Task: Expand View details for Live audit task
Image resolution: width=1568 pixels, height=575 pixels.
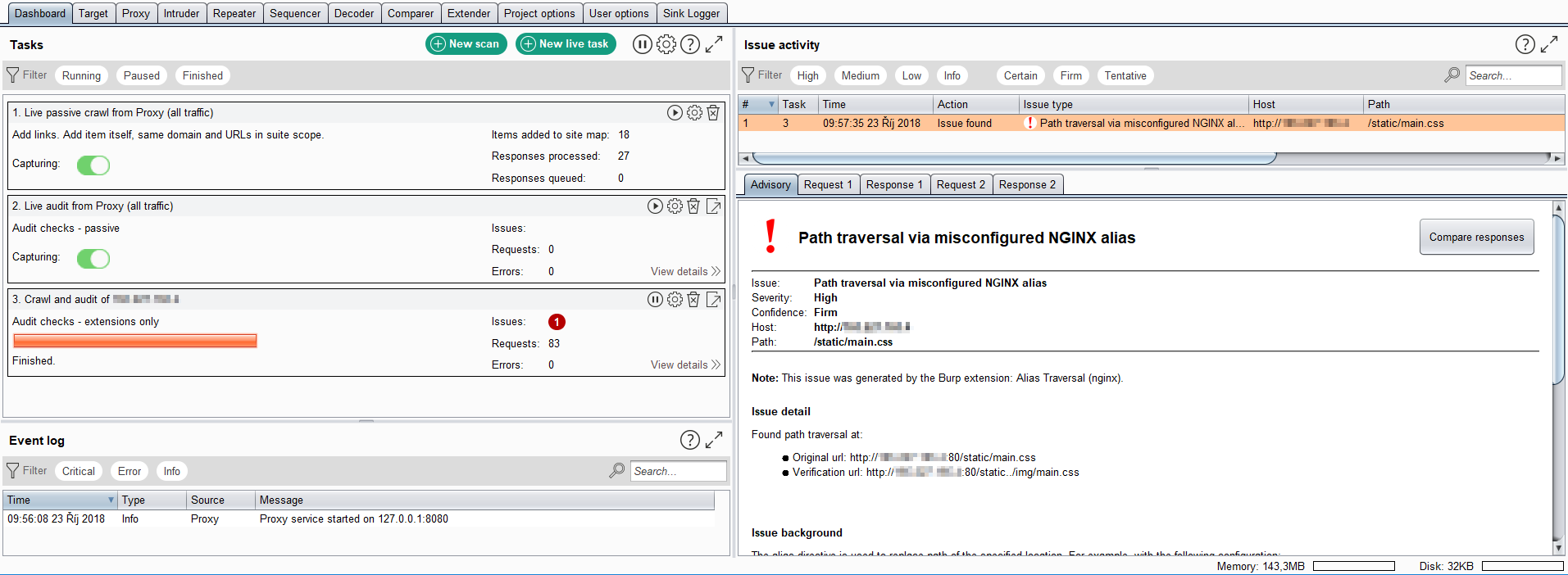Action: pos(685,272)
